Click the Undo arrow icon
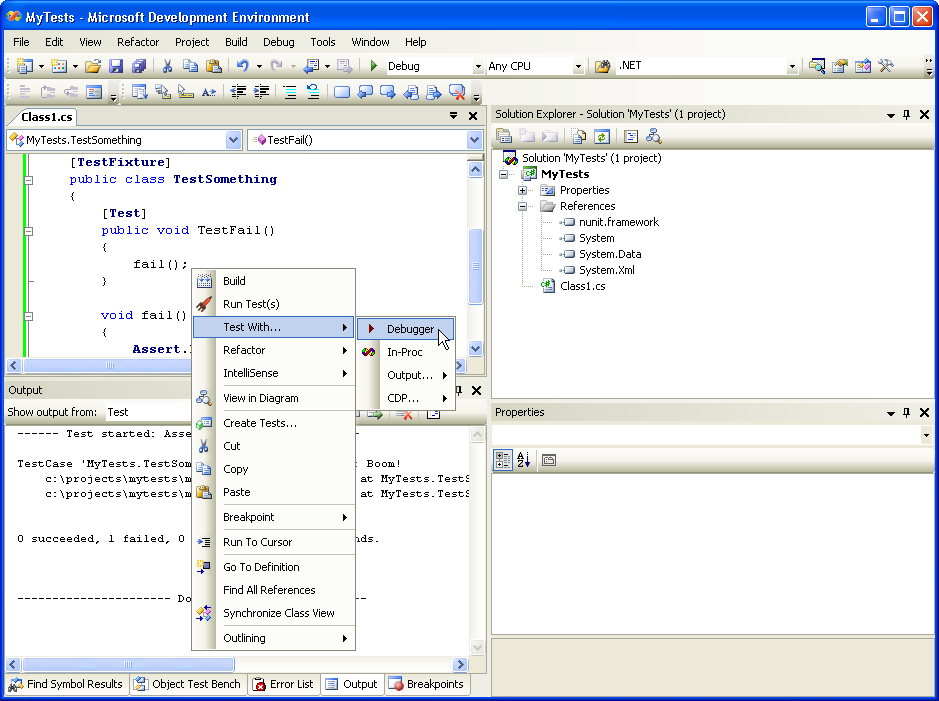Viewport: 939px width, 701px height. (x=242, y=66)
